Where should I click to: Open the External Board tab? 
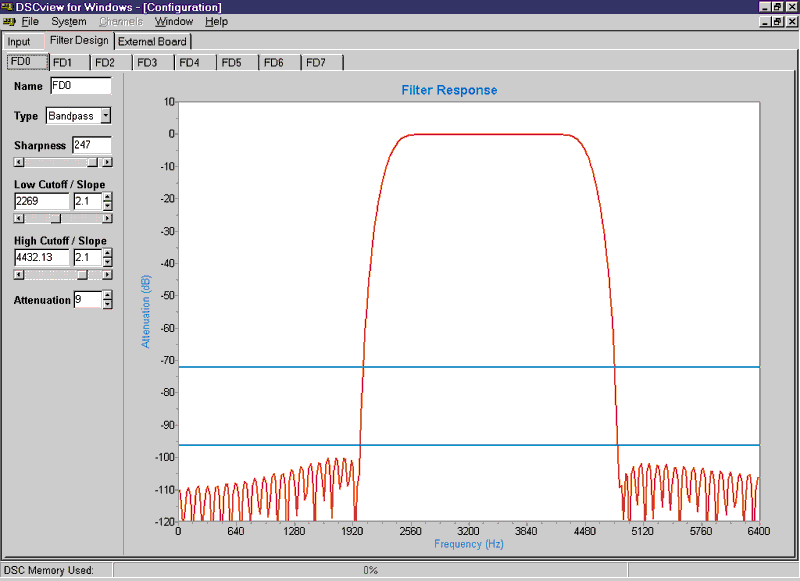[152, 42]
